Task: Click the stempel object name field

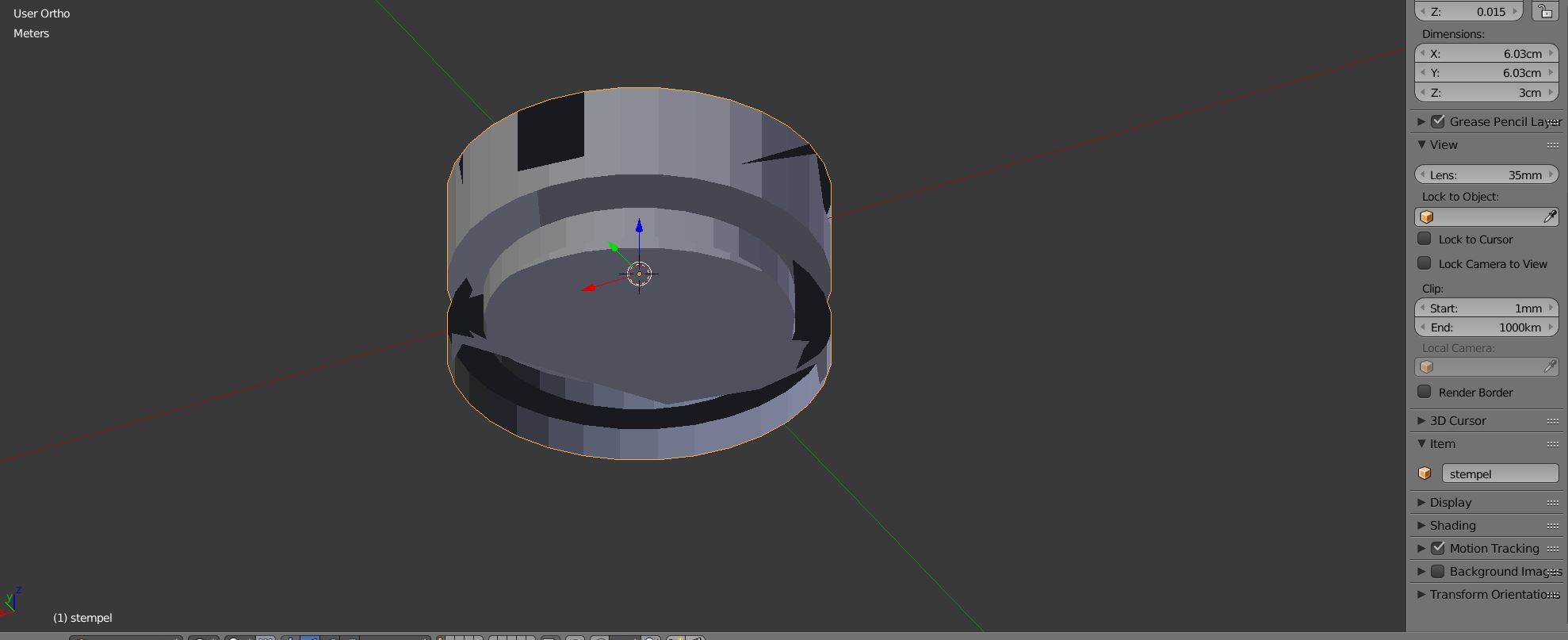Action: [1499, 473]
